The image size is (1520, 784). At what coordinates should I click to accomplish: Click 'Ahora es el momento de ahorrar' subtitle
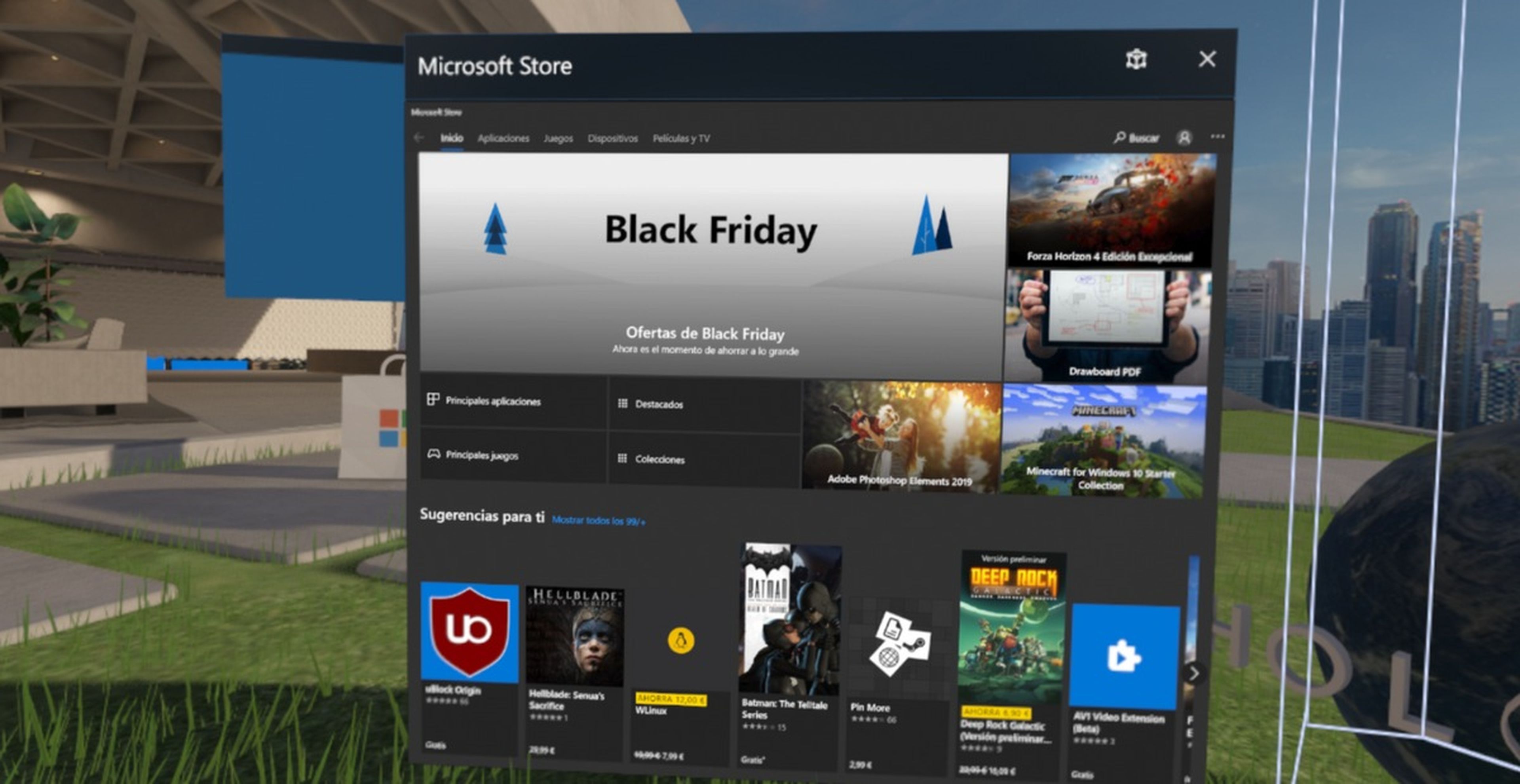pyautogui.click(x=705, y=350)
